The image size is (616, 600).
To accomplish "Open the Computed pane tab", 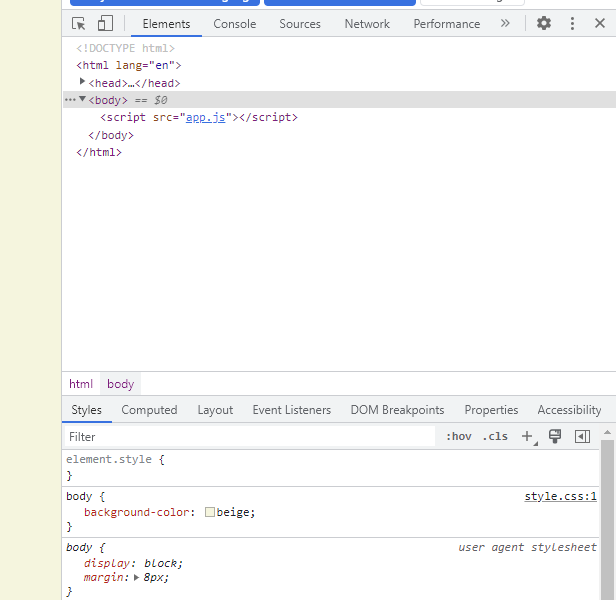I will point(149,410).
